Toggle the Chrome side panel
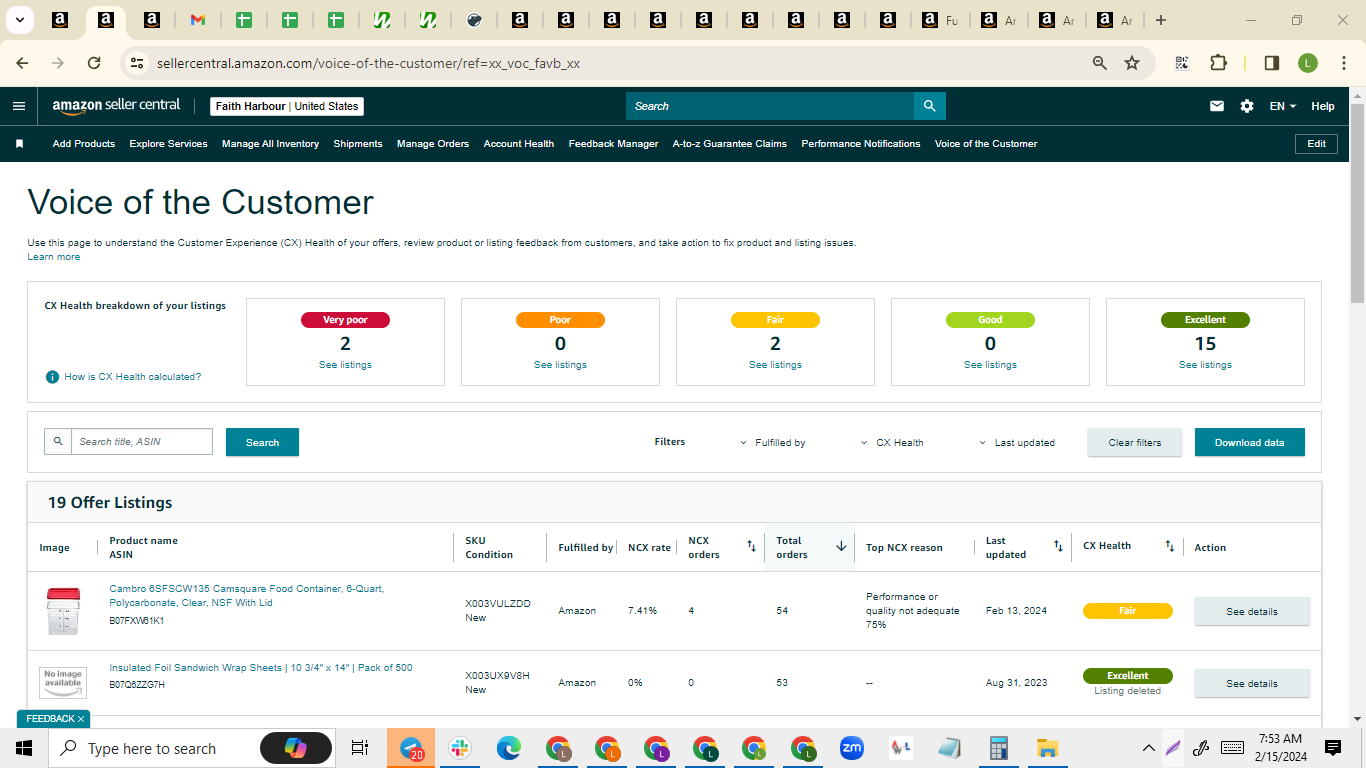This screenshot has height=768, width=1366. pyautogui.click(x=1272, y=63)
